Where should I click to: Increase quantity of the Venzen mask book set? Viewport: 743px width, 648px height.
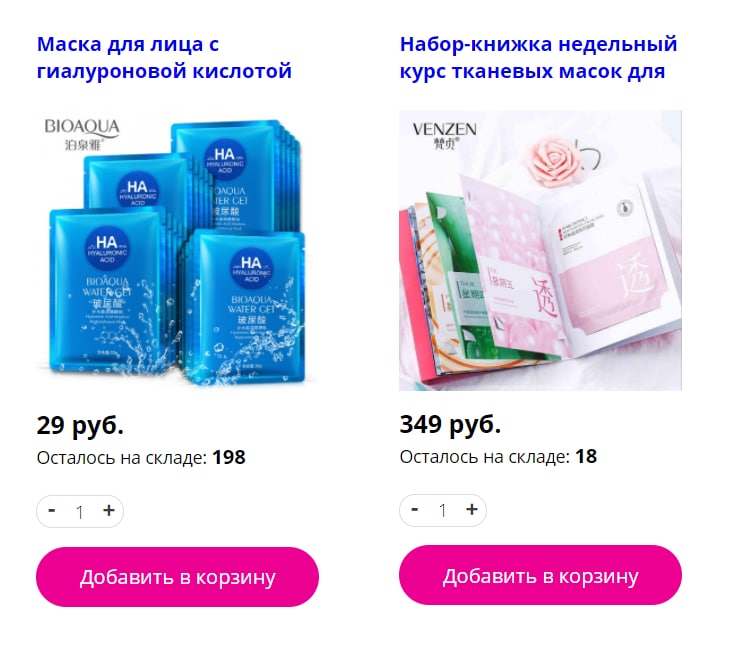point(471,510)
